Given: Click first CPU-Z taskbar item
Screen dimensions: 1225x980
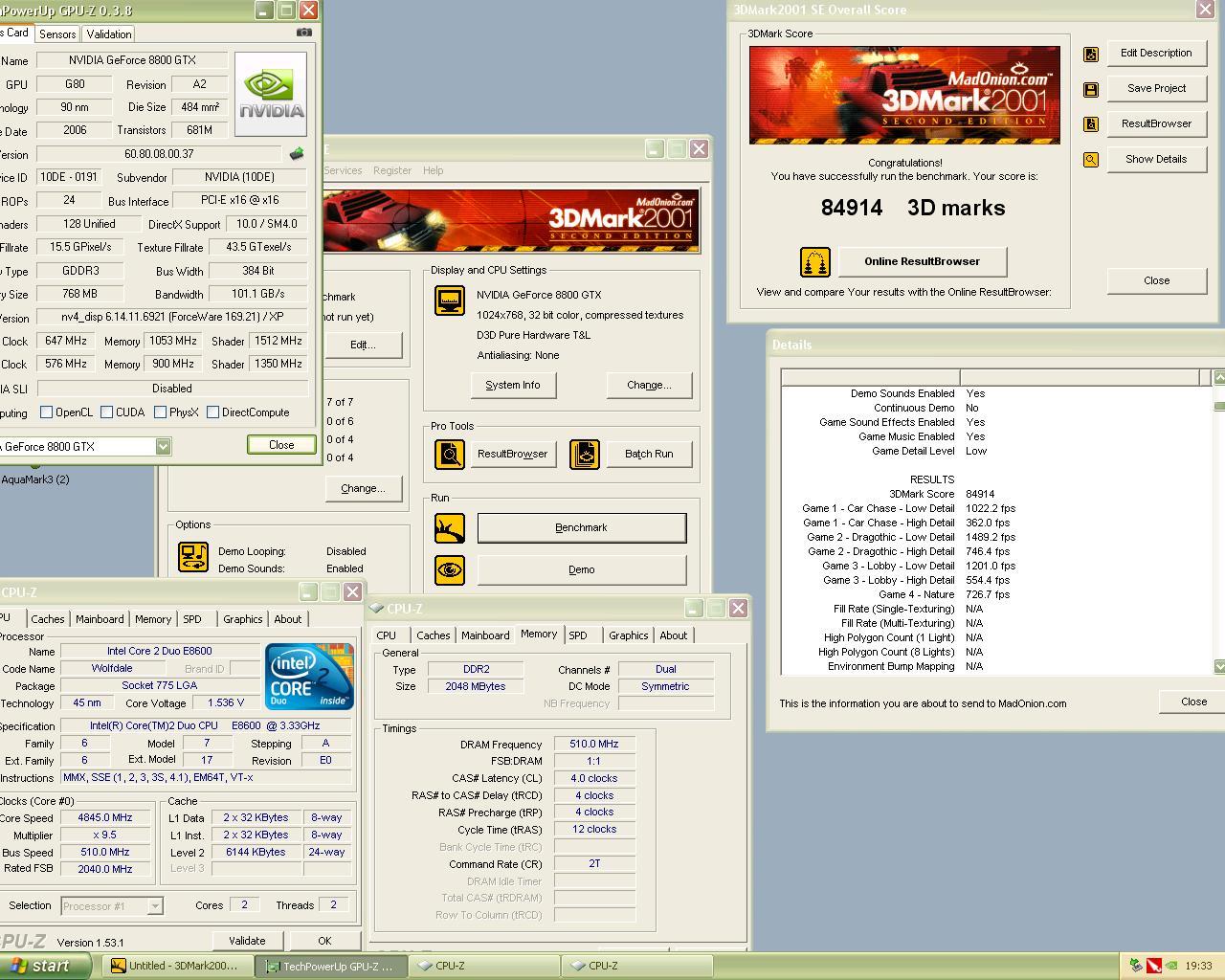Looking at the screenshot, I should pos(484,966).
